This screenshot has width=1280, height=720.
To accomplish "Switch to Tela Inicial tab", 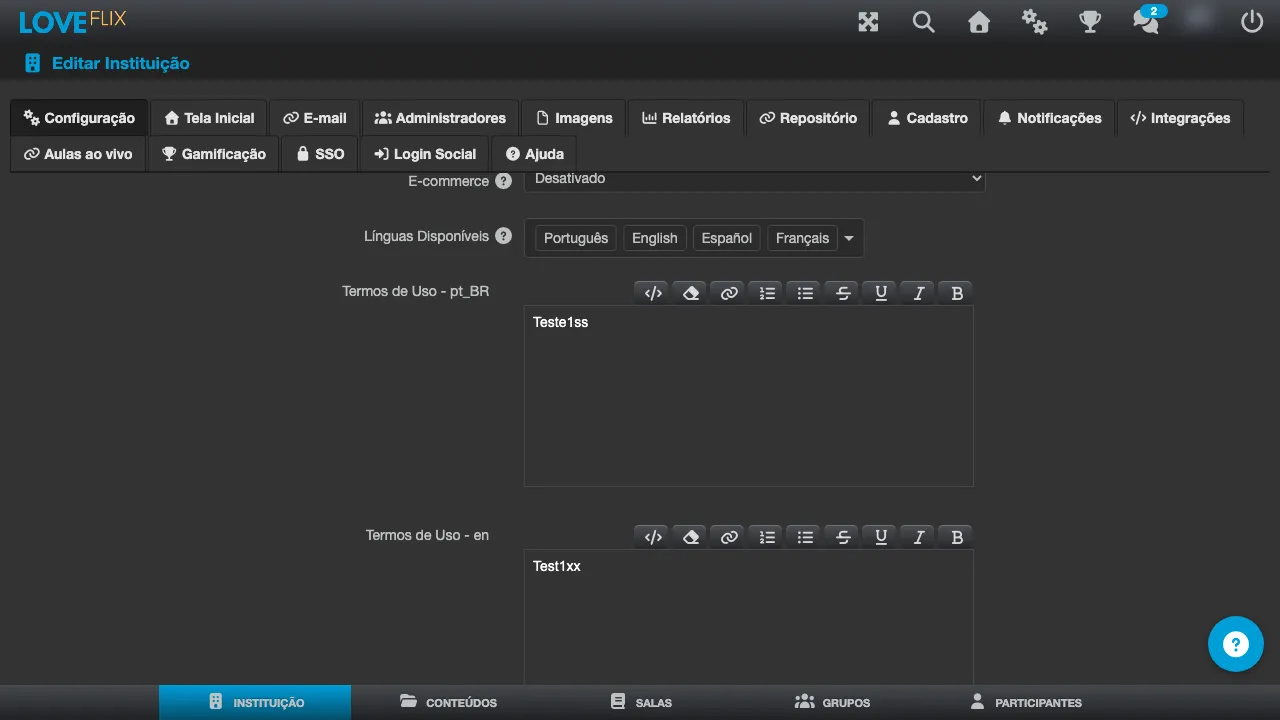I will point(209,118).
